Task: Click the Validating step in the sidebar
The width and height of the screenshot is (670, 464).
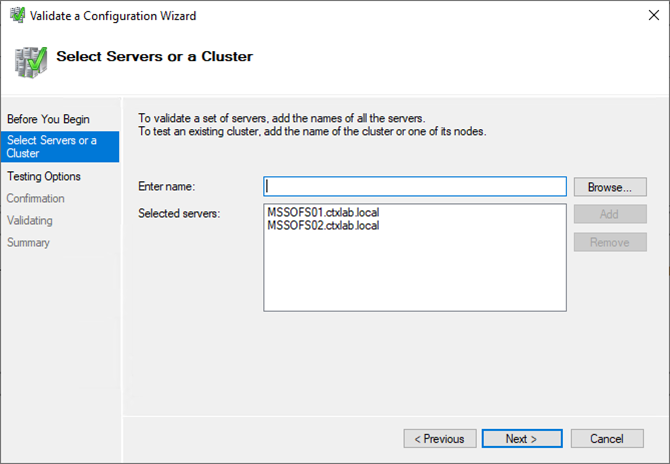Action: point(30,220)
